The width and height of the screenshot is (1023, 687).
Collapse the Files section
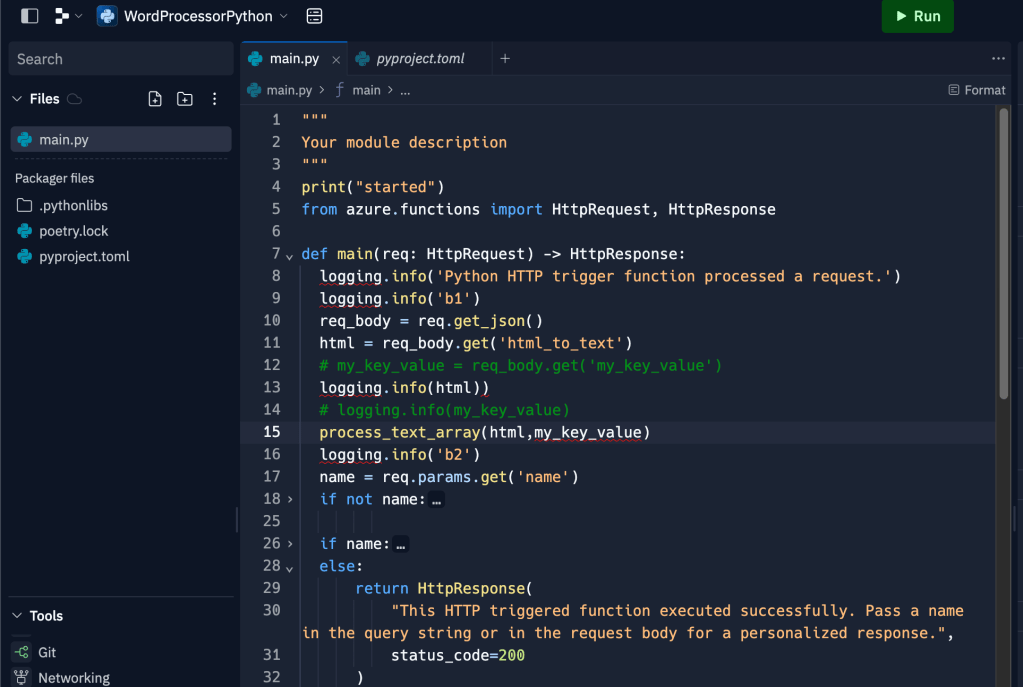pyautogui.click(x=18, y=99)
